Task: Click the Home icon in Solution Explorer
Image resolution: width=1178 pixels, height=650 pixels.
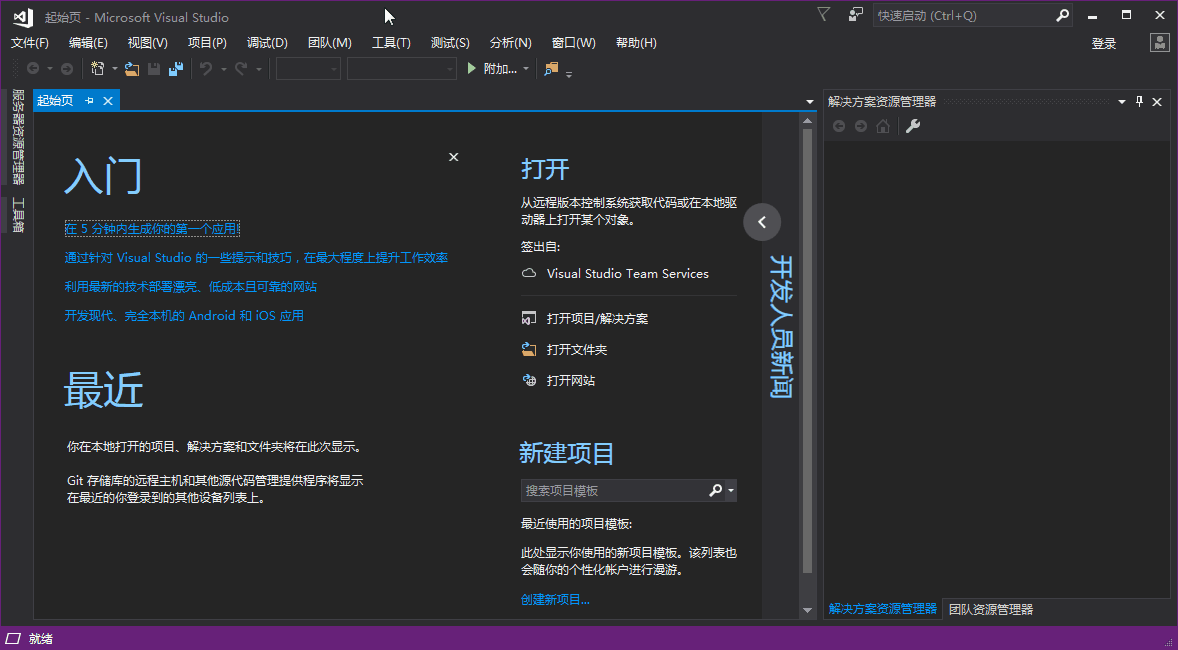Action: [883, 126]
